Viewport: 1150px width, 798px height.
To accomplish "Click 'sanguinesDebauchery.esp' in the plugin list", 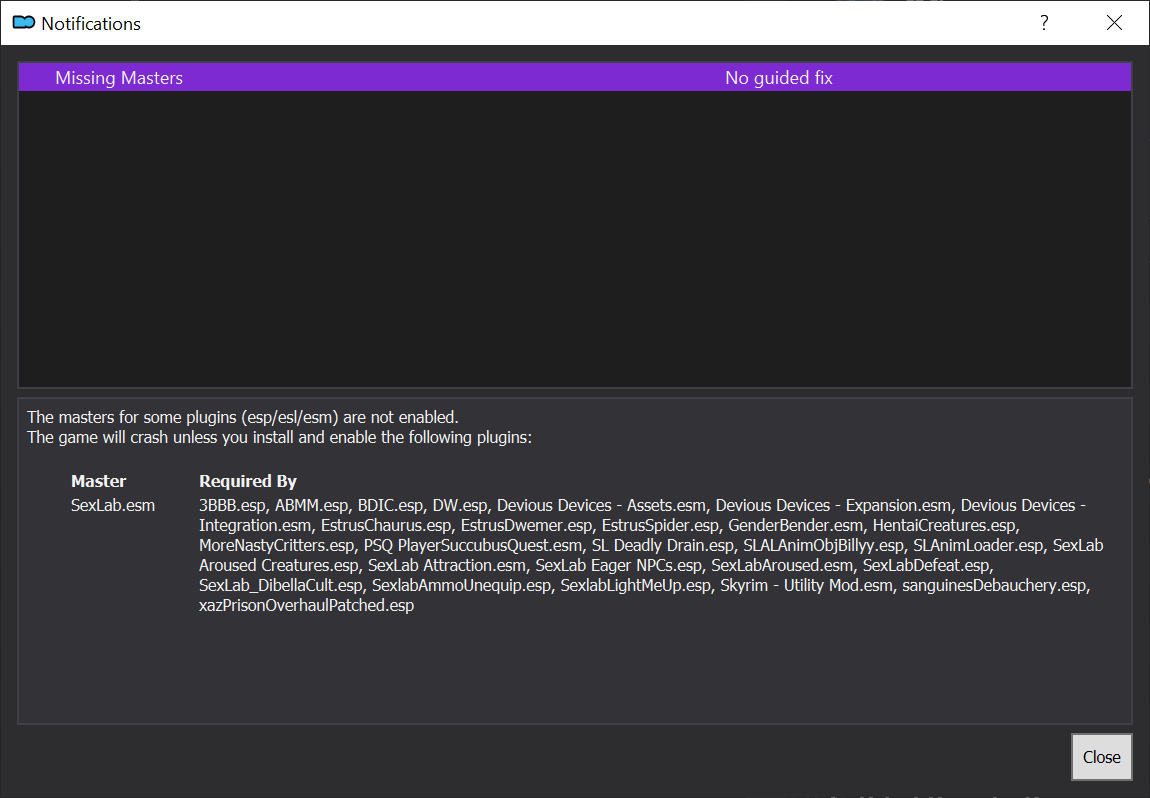I will (995, 585).
